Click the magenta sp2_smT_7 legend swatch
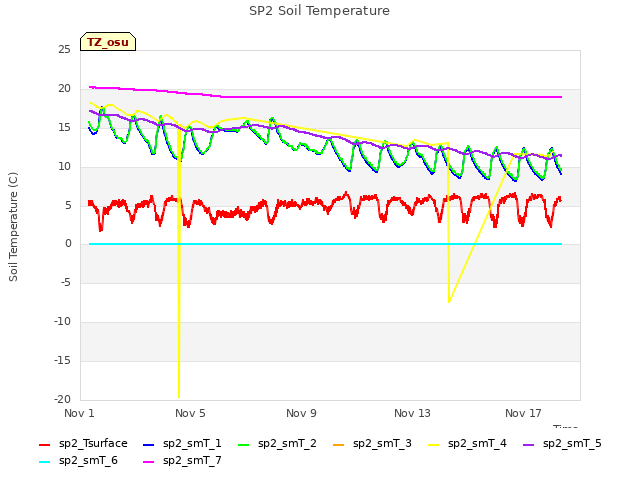The image size is (640, 480). click(x=149, y=462)
